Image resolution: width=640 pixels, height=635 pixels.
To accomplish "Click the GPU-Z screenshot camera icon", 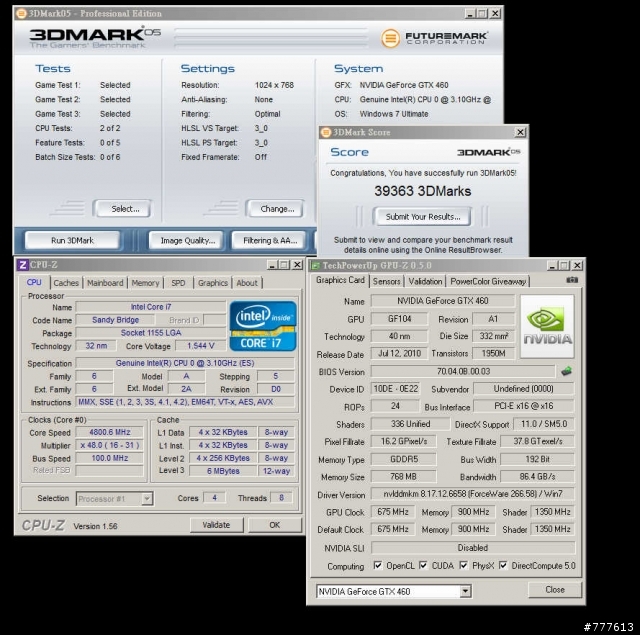I will click(x=572, y=280).
